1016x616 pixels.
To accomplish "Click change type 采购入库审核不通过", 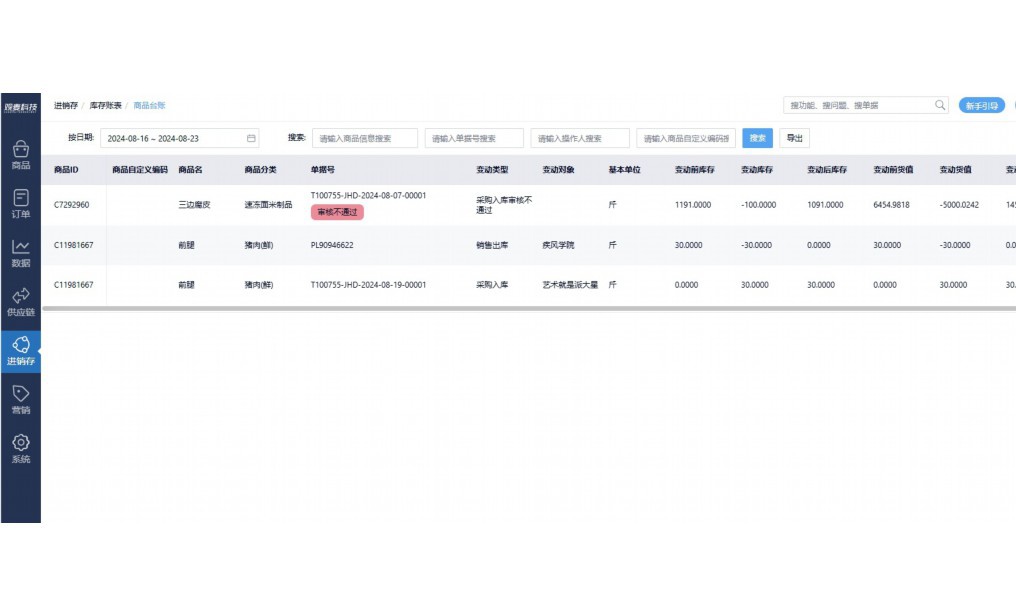I will pyautogui.click(x=504, y=205).
